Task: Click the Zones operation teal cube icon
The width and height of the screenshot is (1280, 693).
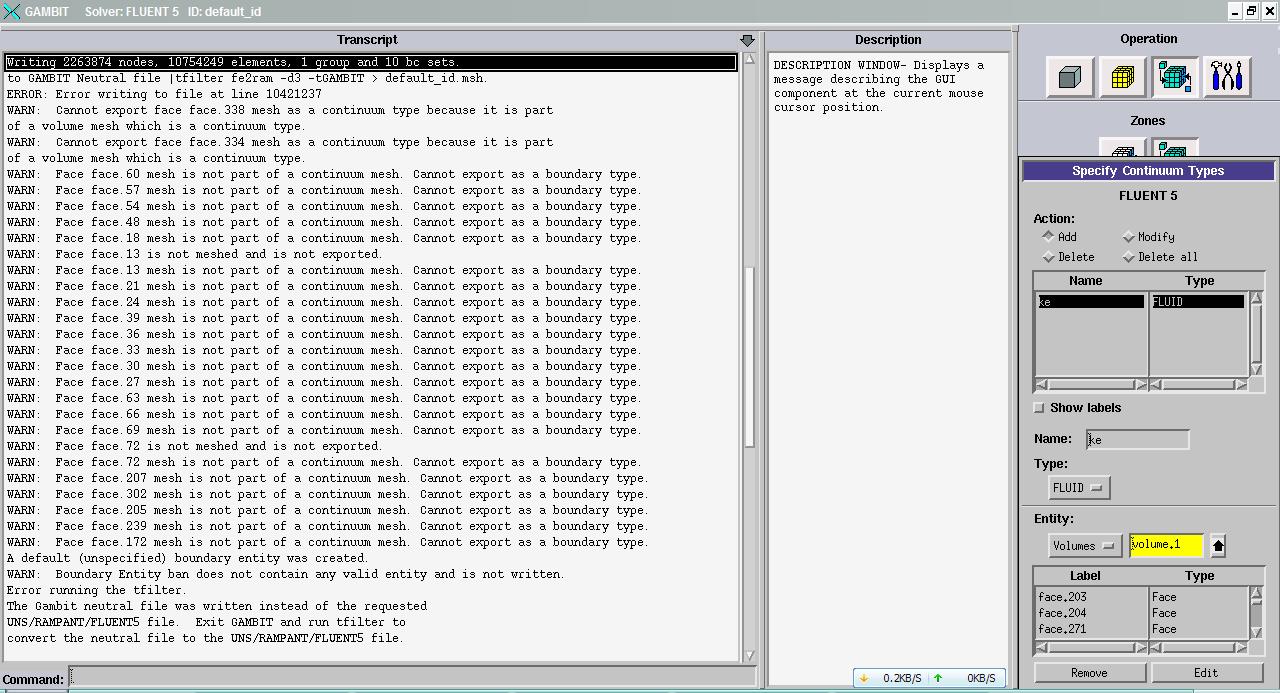Action: click(1174, 77)
